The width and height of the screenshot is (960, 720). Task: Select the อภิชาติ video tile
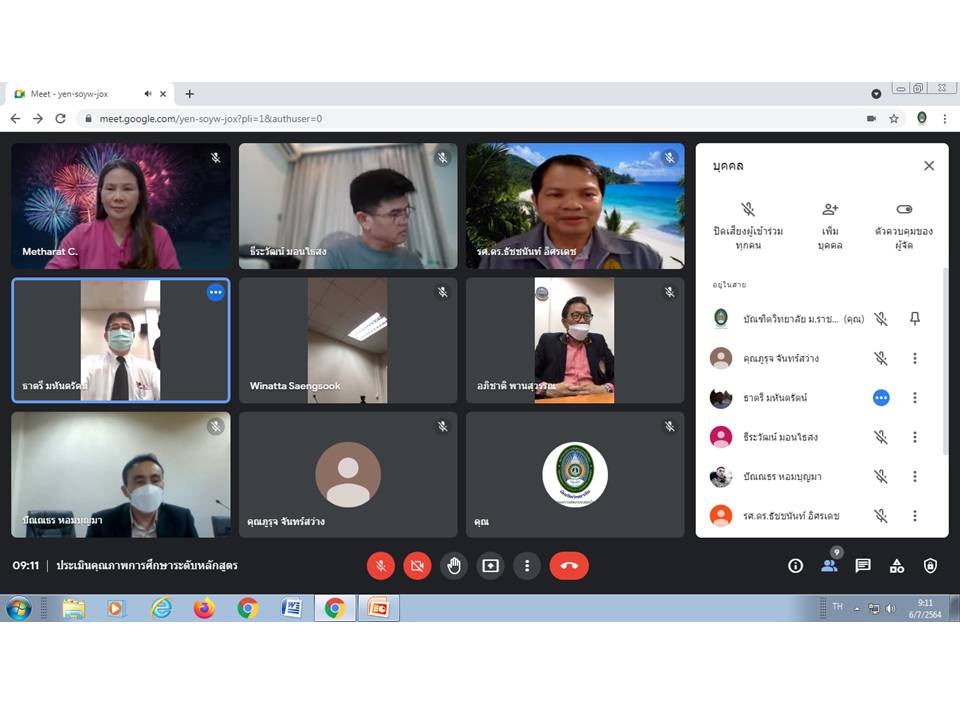pos(575,340)
